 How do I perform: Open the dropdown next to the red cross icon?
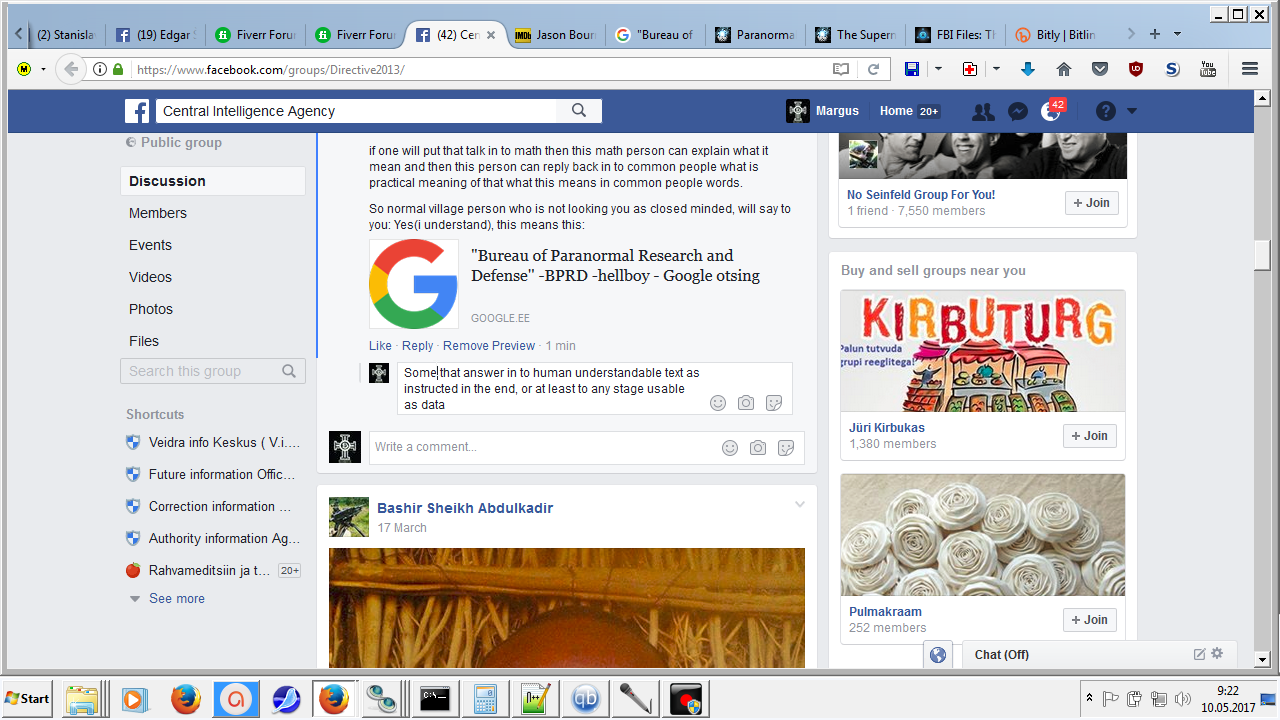(996, 69)
